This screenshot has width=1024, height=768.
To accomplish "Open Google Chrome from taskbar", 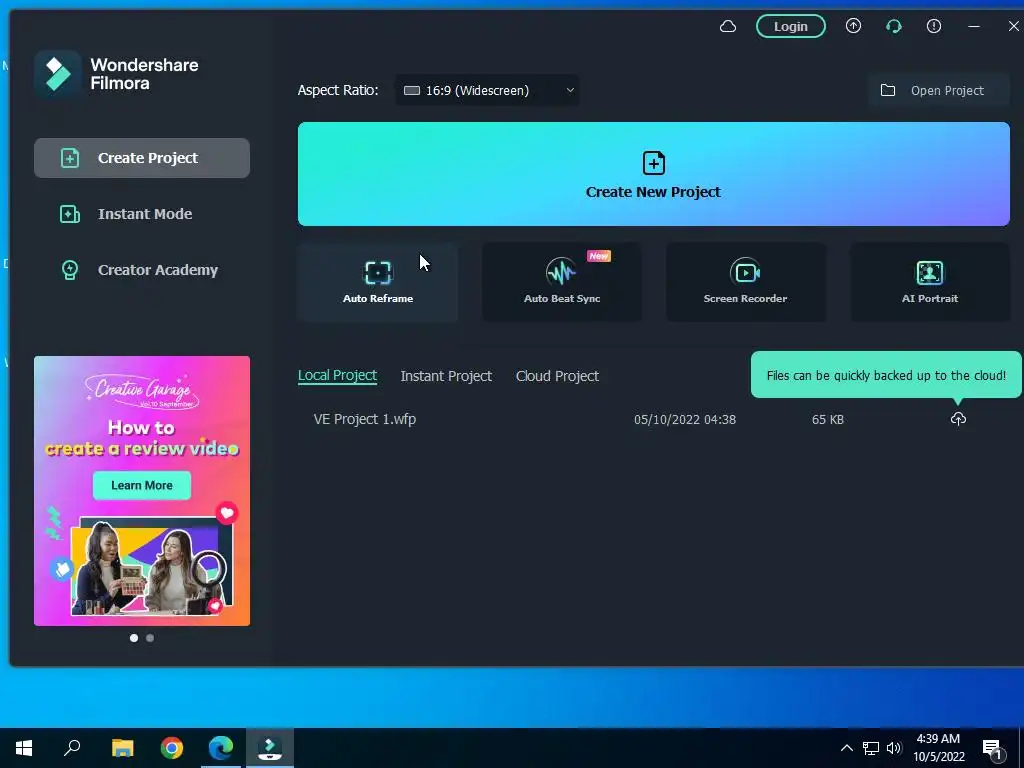I will coord(172,748).
